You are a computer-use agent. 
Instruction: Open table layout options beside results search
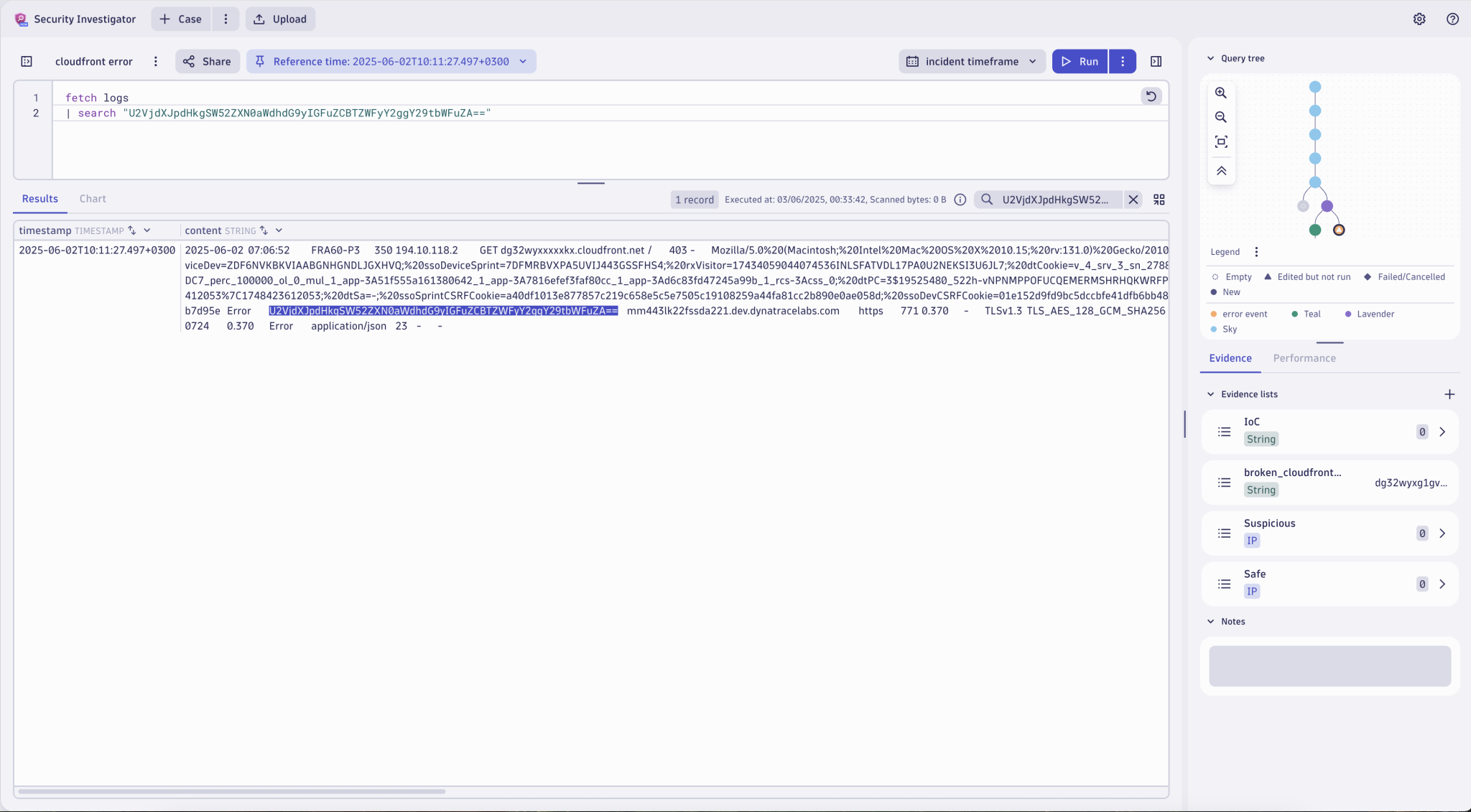coord(1159,200)
